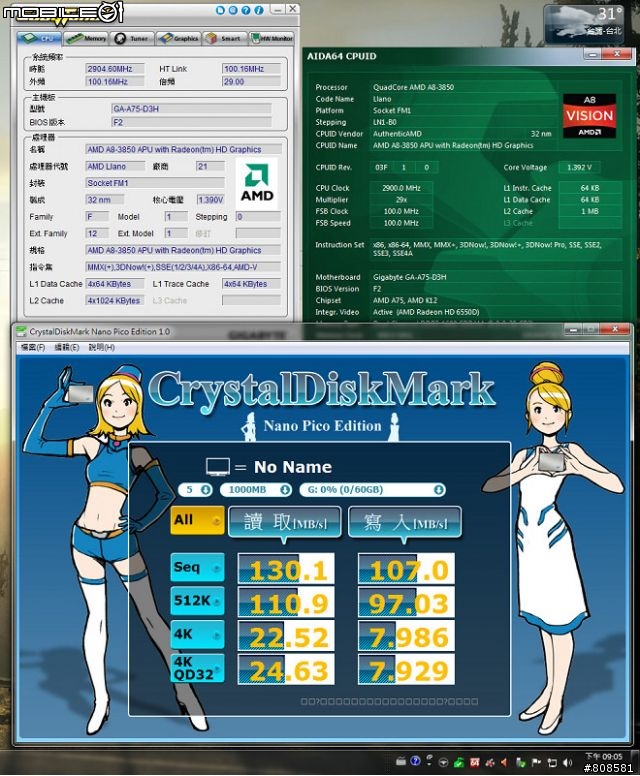Open the 說明(H) menu in CrystalDiskMark

[x=101, y=347]
